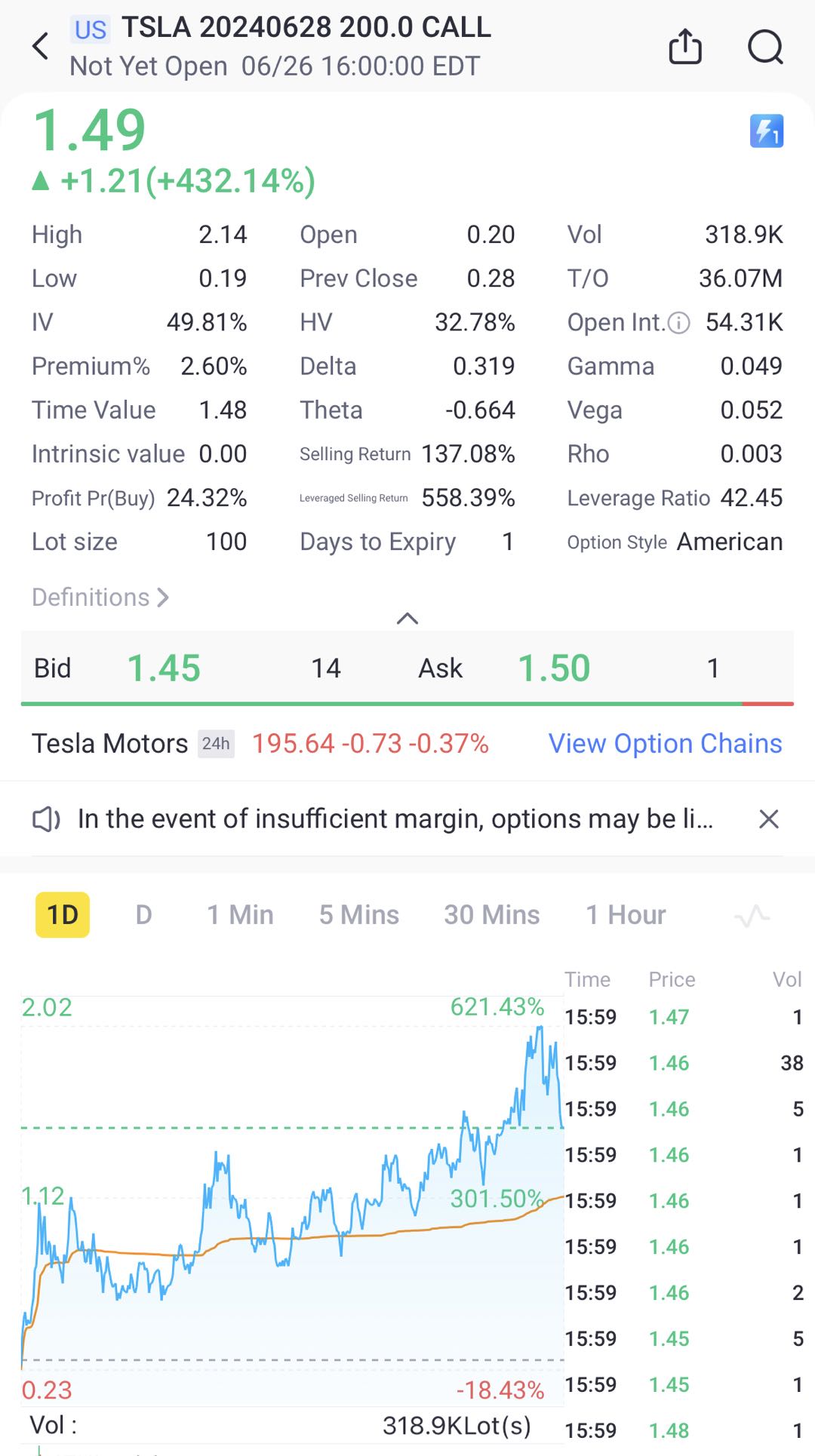Image resolution: width=815 pixels, height=1456 pixels.
Task: Select the 1 Hour chart tab
Action: click(626, 915)
